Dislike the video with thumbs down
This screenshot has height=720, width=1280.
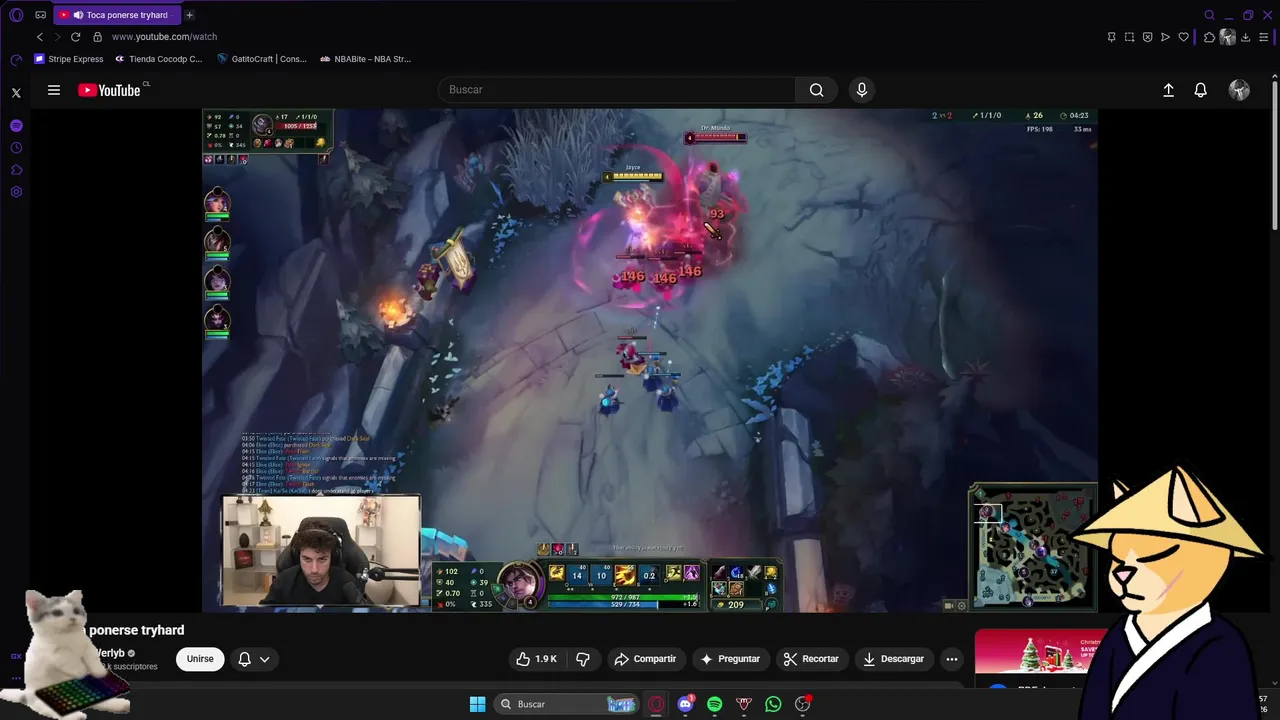(583, 659)
